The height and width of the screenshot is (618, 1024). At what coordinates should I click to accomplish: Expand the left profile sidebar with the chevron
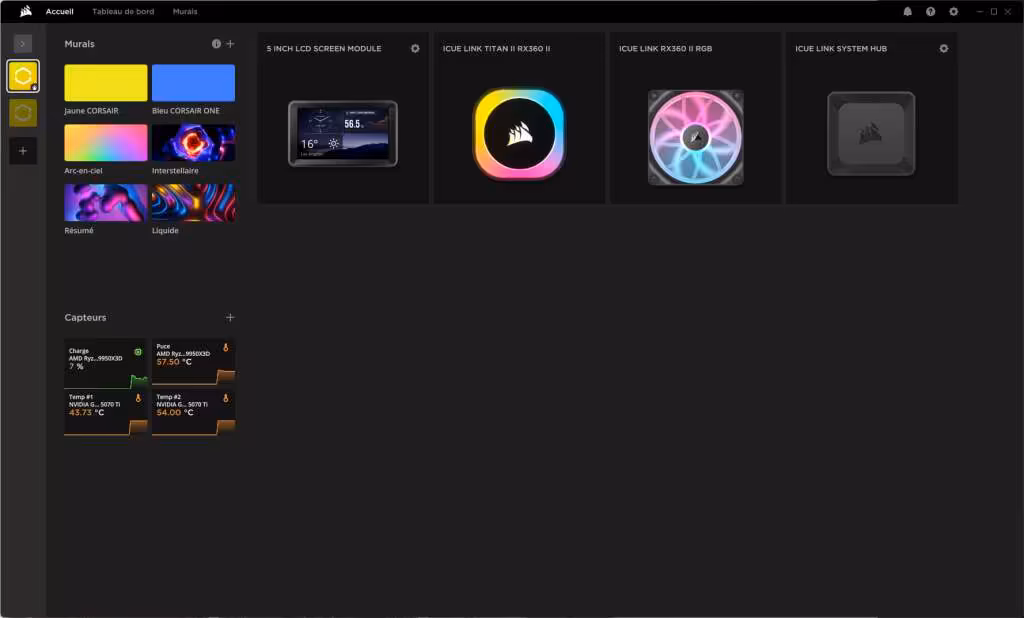click(x=23, y=44)
